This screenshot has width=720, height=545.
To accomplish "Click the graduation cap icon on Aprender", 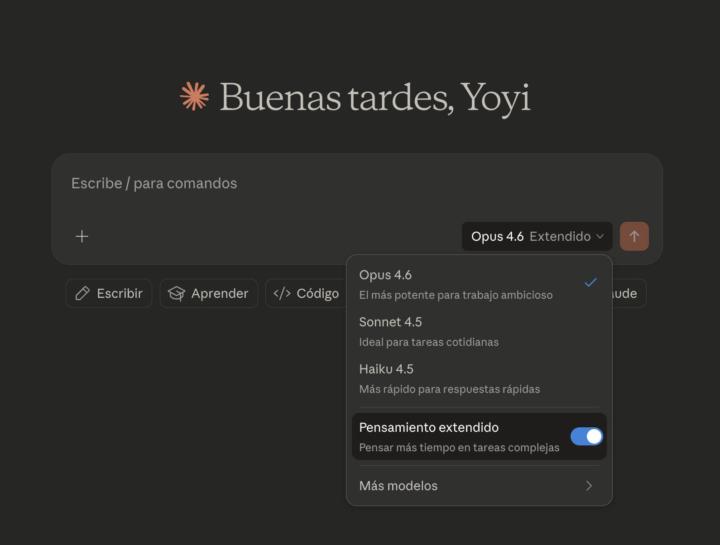I will (x=176, y=293).
